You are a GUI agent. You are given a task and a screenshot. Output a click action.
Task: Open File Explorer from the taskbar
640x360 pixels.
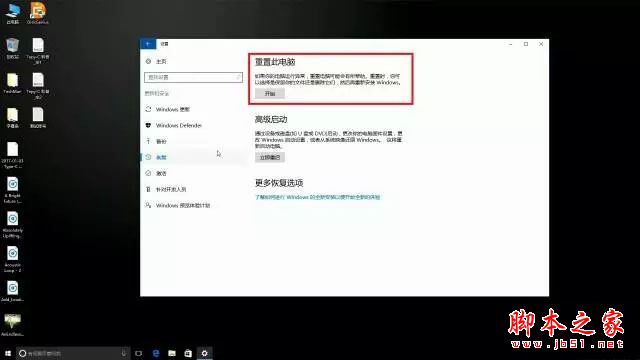(x=172, y=353)
